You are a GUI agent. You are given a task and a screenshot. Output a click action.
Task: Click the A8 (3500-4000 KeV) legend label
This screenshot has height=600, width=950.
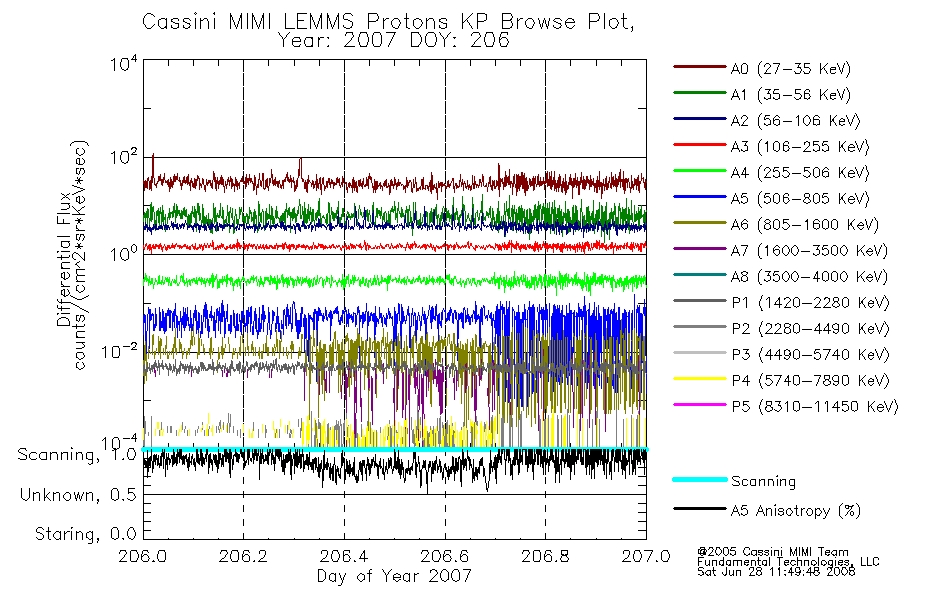click(x=809, y=276)
